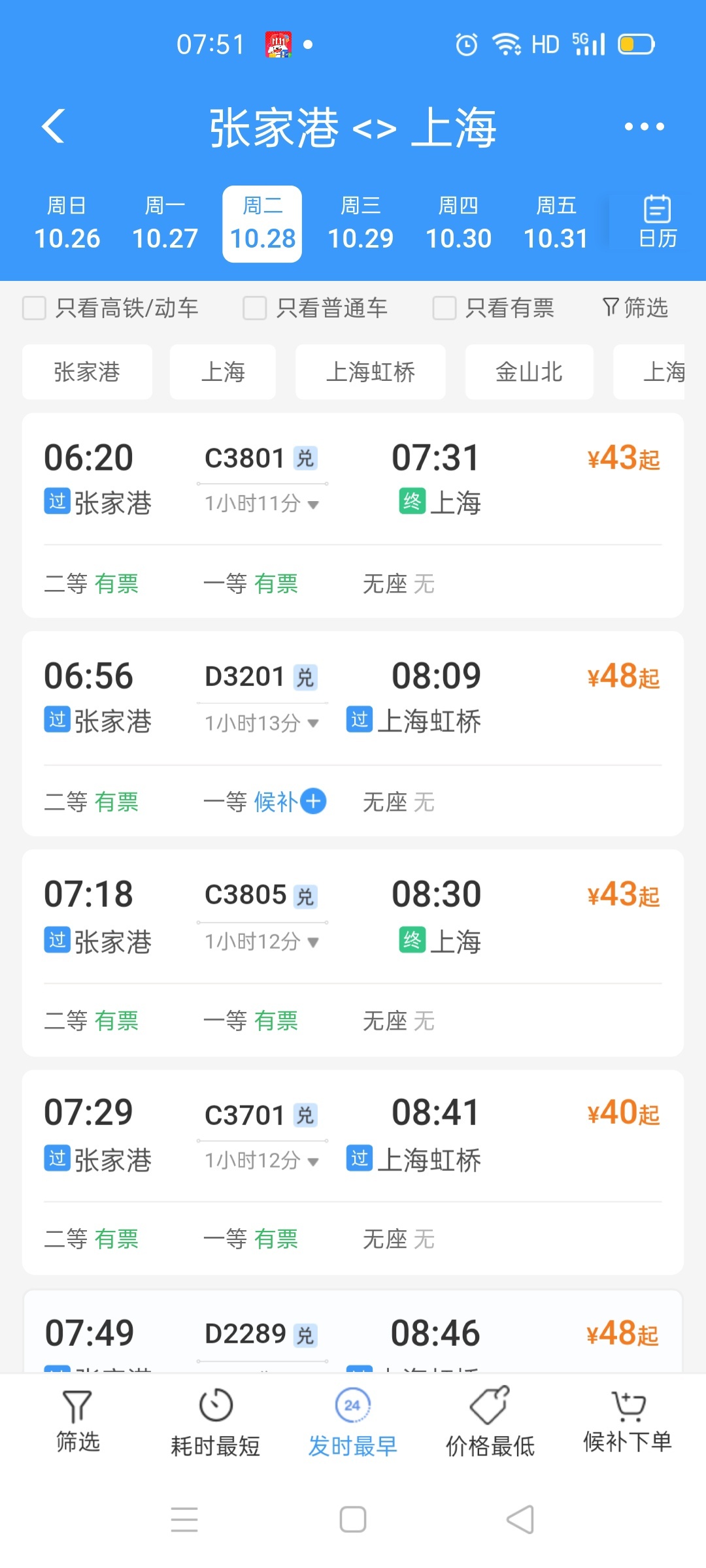Expand C3801 duration 1小时11分 stops
706x1568 pixels.
(313, 504)
